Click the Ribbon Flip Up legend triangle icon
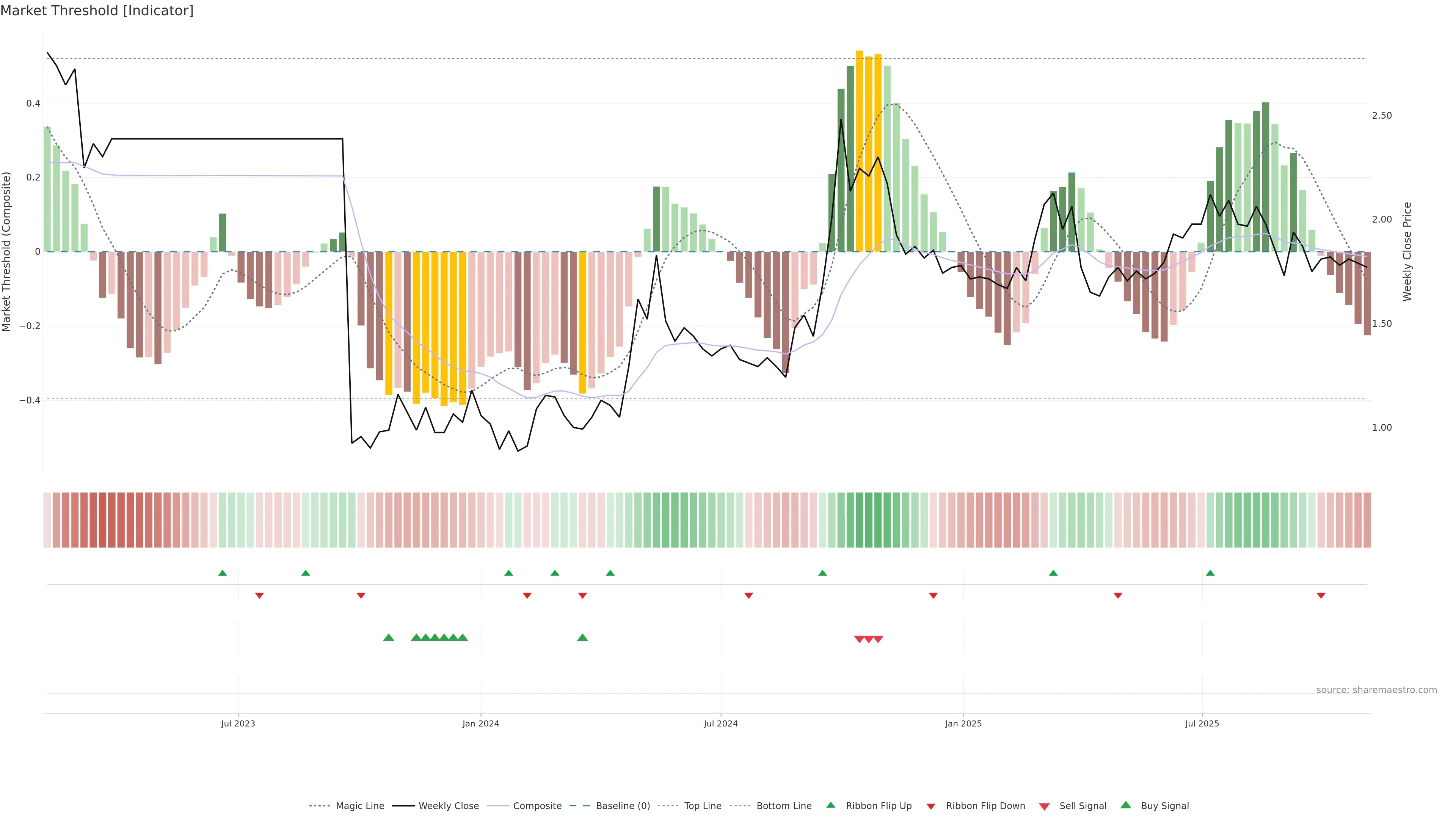 [x=830, y=805]
